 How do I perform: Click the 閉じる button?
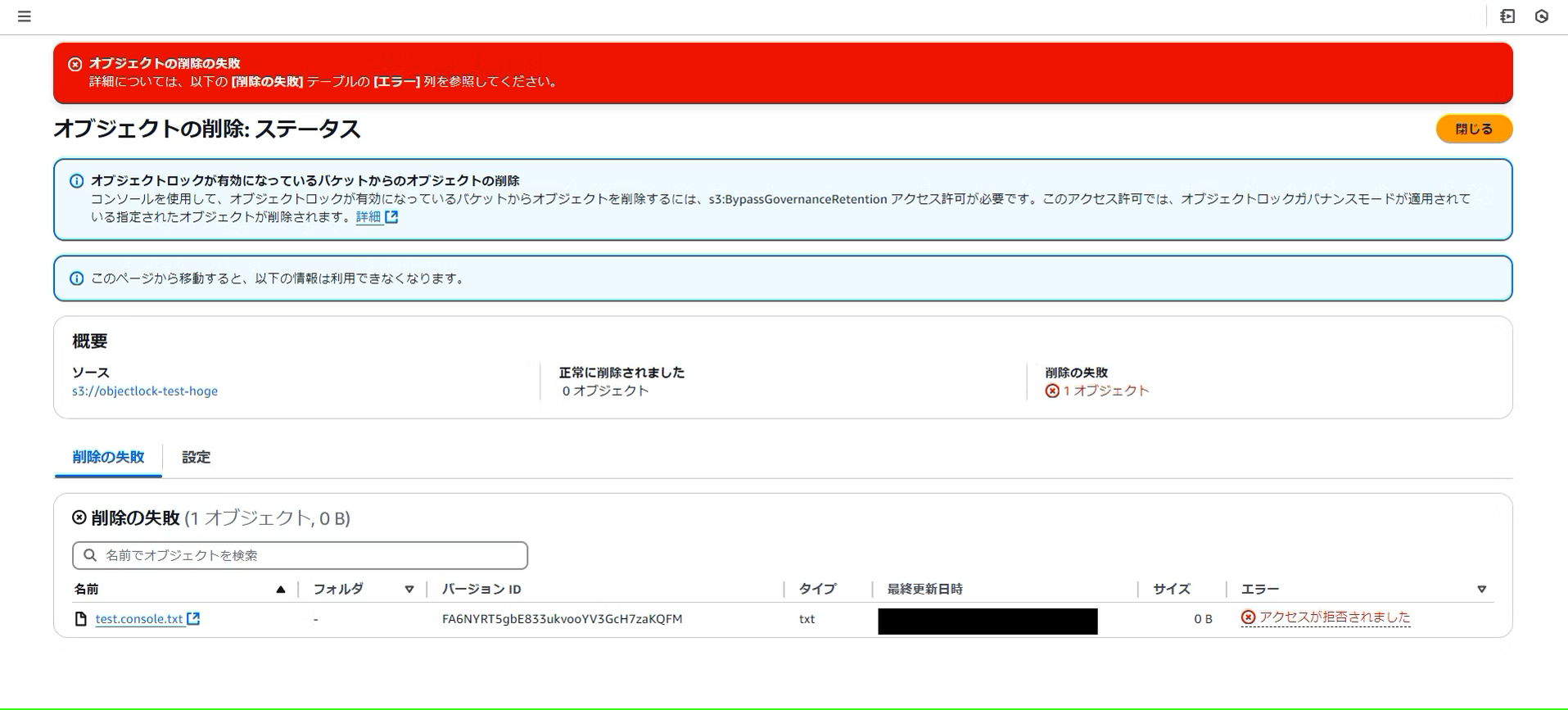[1474, 129]
